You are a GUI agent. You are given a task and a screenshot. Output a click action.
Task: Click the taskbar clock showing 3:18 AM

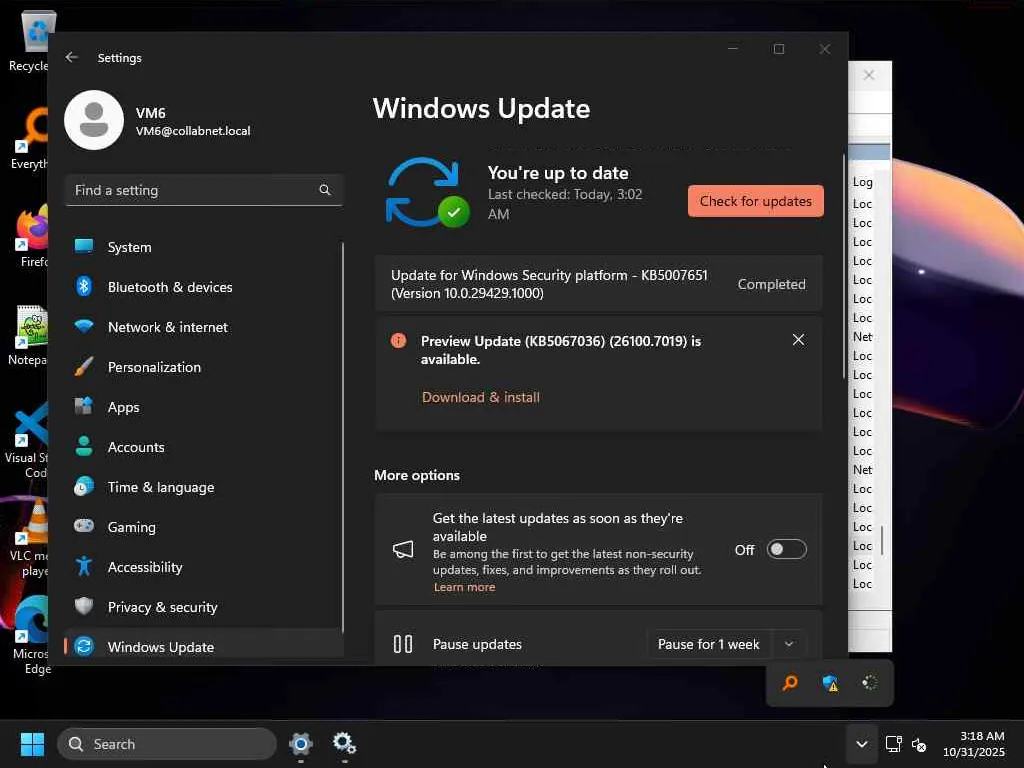click(974, 744)
